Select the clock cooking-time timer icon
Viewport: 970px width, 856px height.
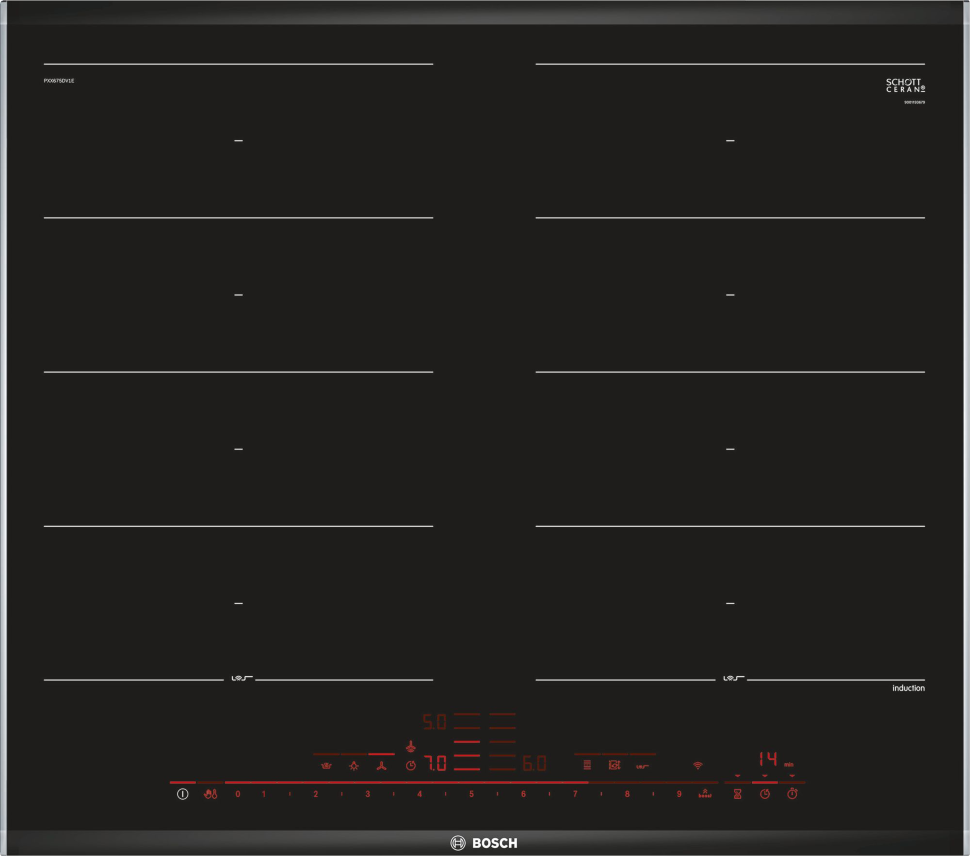pyautogui.click(x=765, y=794)
